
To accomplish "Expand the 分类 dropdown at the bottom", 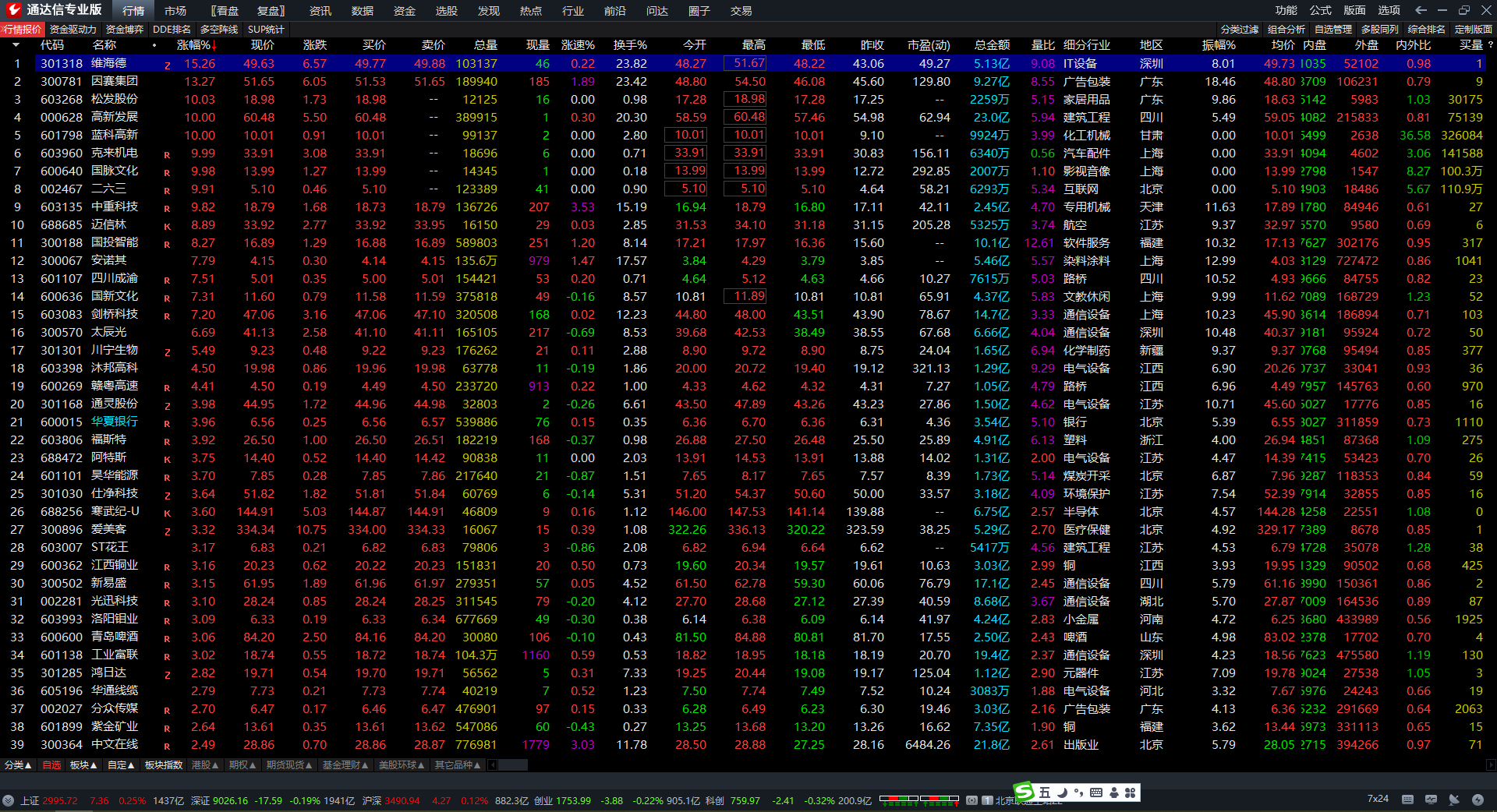I will 18,765.
